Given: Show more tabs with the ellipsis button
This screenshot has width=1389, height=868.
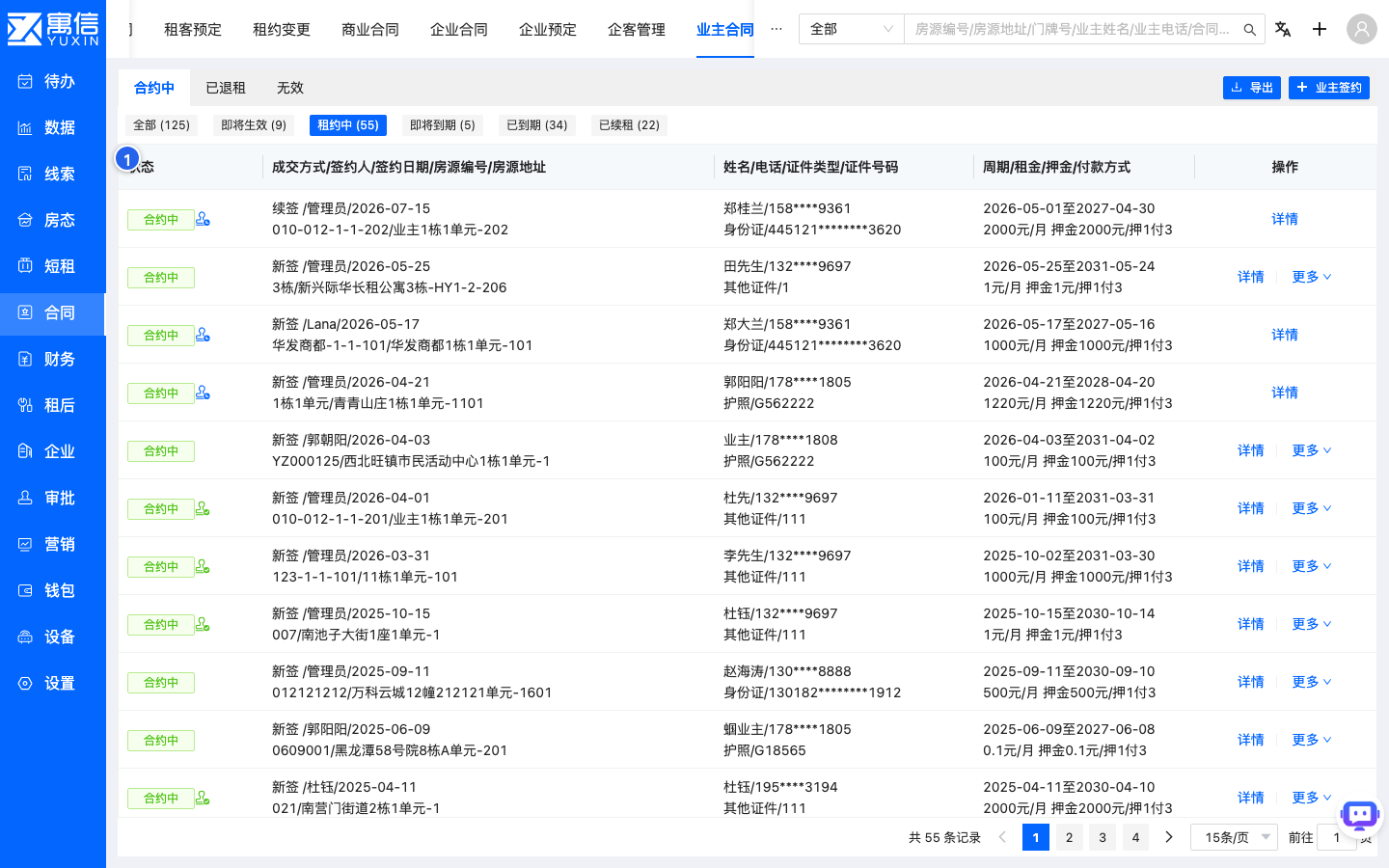Looking at the screenshot, I should tap(776, 29).
